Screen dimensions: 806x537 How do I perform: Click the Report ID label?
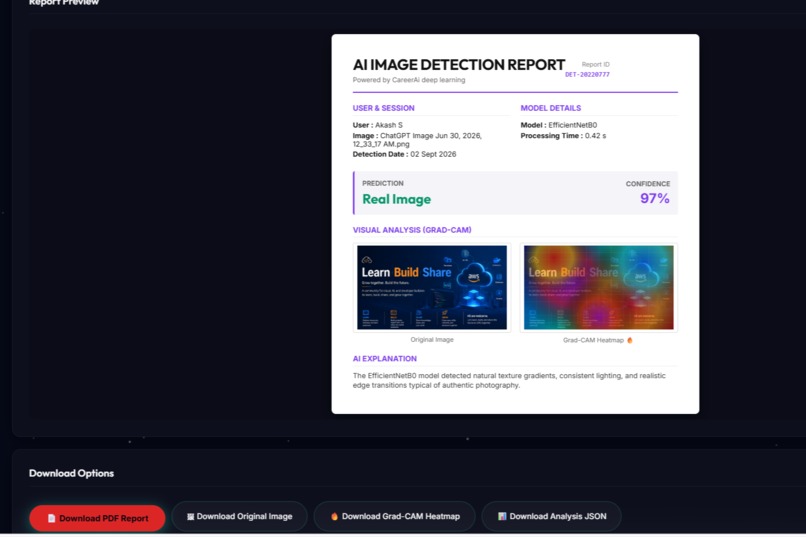[x=595, y=64]
